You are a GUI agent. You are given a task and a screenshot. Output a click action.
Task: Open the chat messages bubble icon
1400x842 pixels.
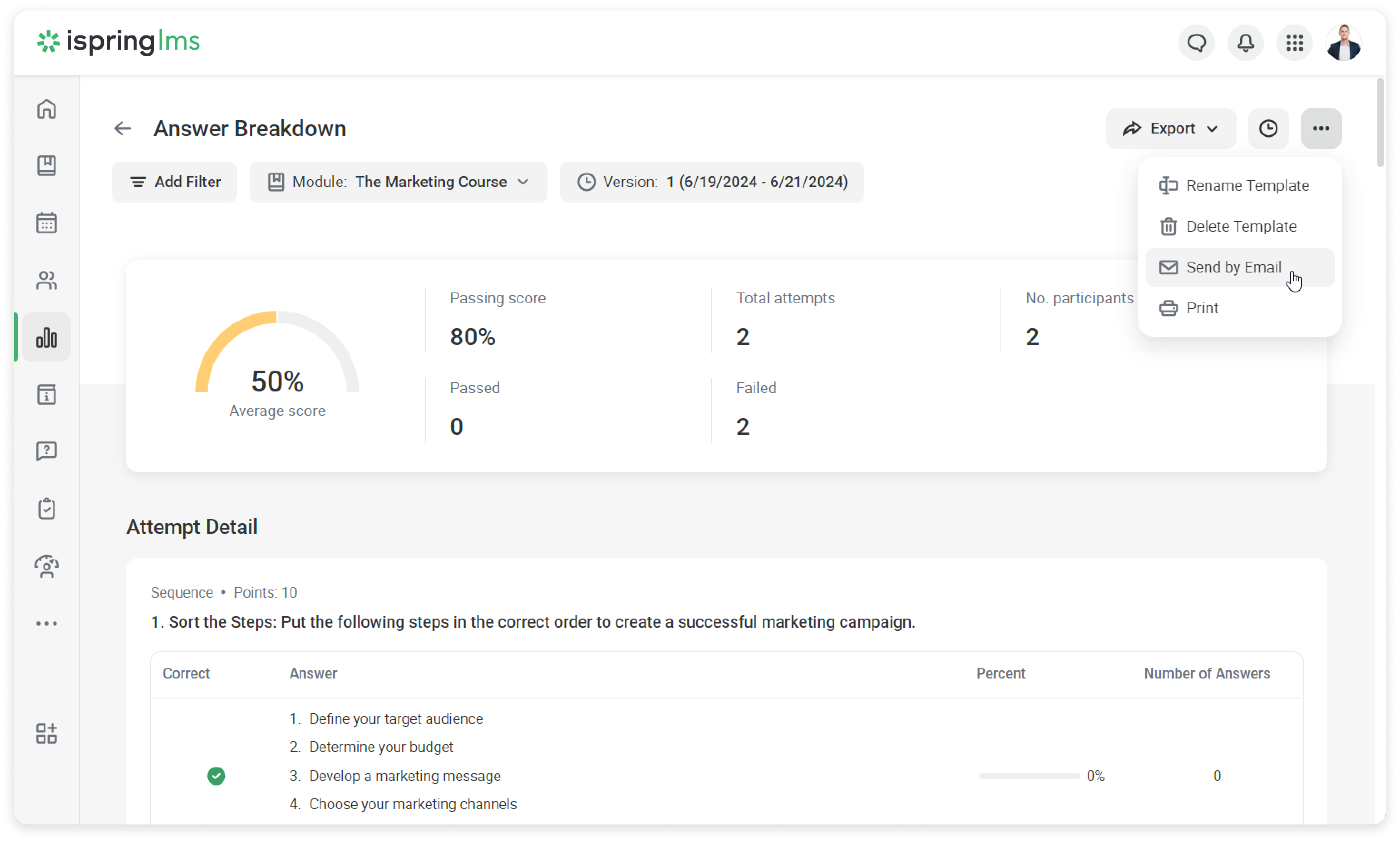[1196, 42]
